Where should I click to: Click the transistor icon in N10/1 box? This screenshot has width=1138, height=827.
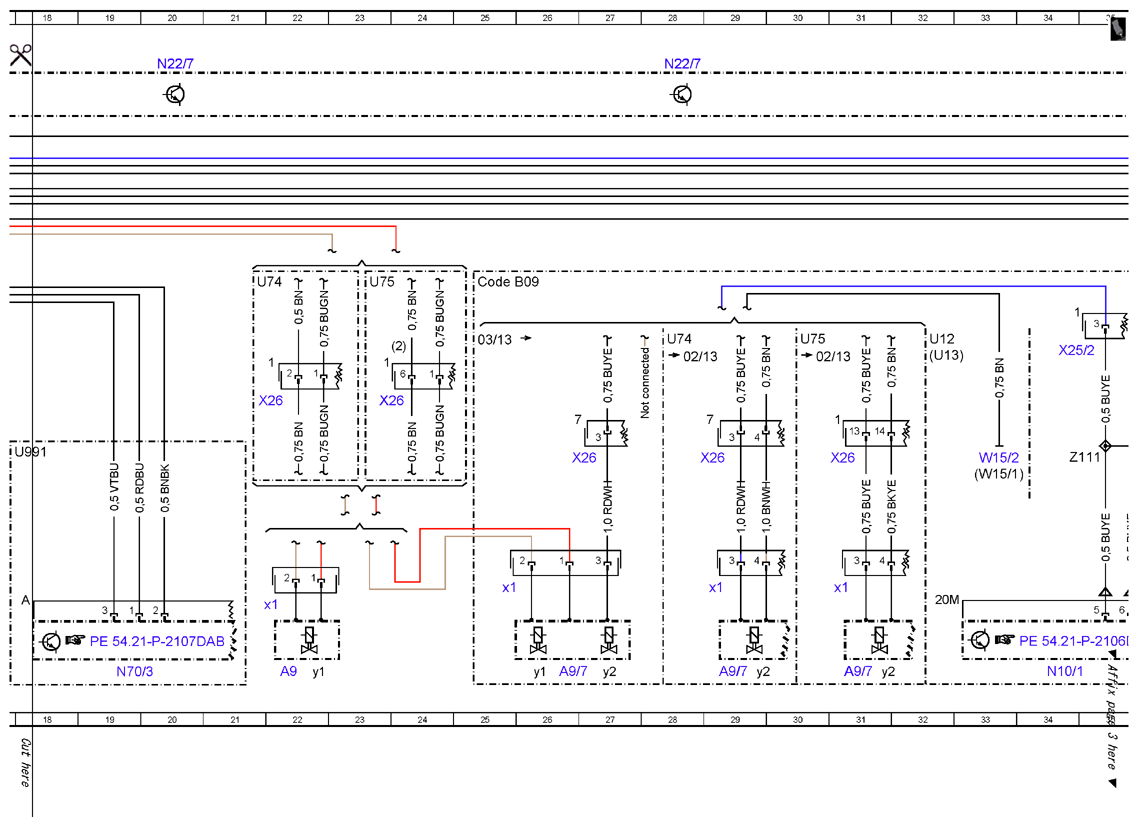[x=980, y=640]
